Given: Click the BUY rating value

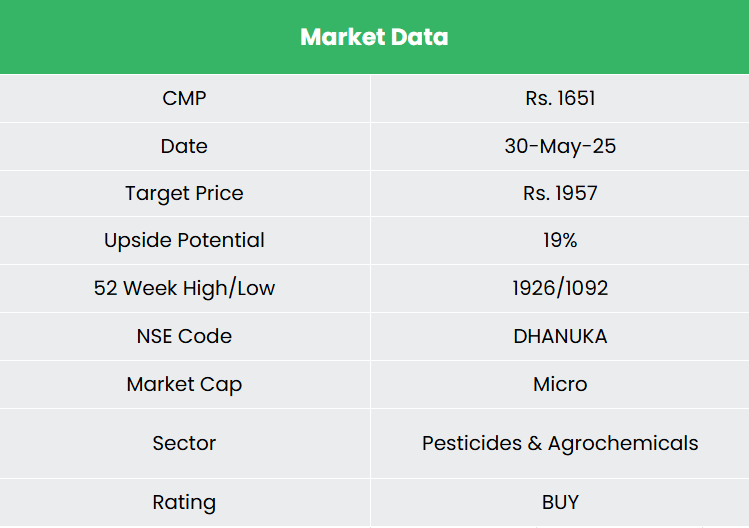Looking at the screenshot, I should click(560, 502).
